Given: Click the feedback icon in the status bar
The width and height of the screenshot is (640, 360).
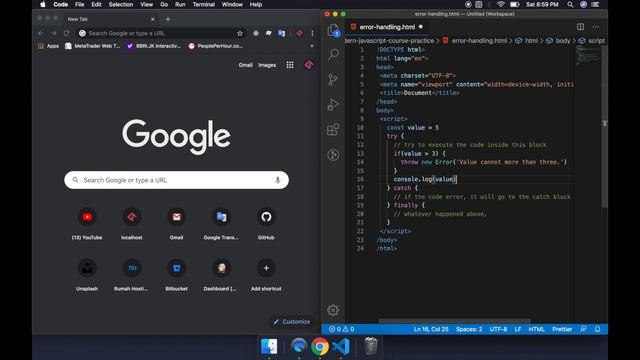Looking at the screenshot, I should (x=583, y=329).
